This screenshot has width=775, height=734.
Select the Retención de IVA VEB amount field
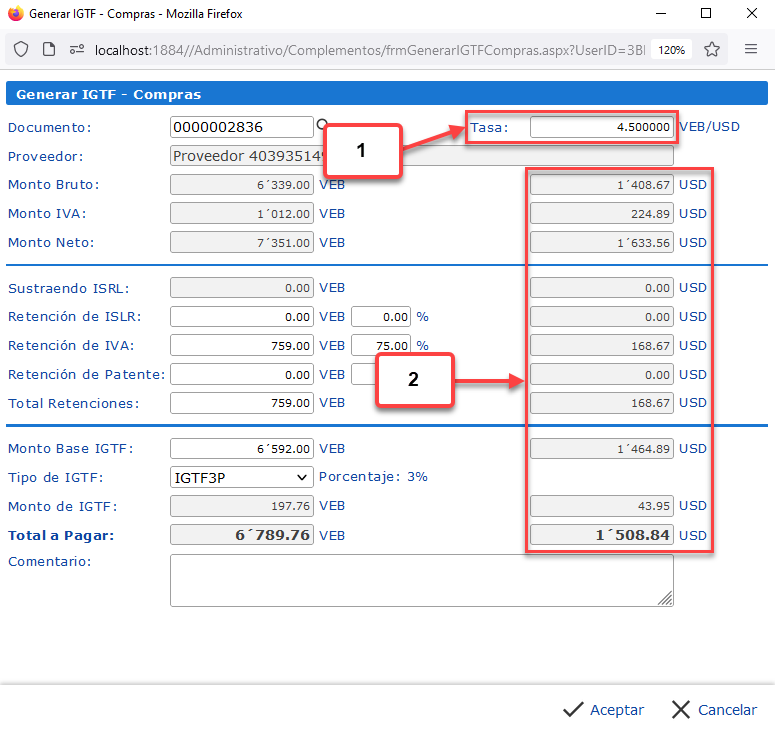point(242,345)
